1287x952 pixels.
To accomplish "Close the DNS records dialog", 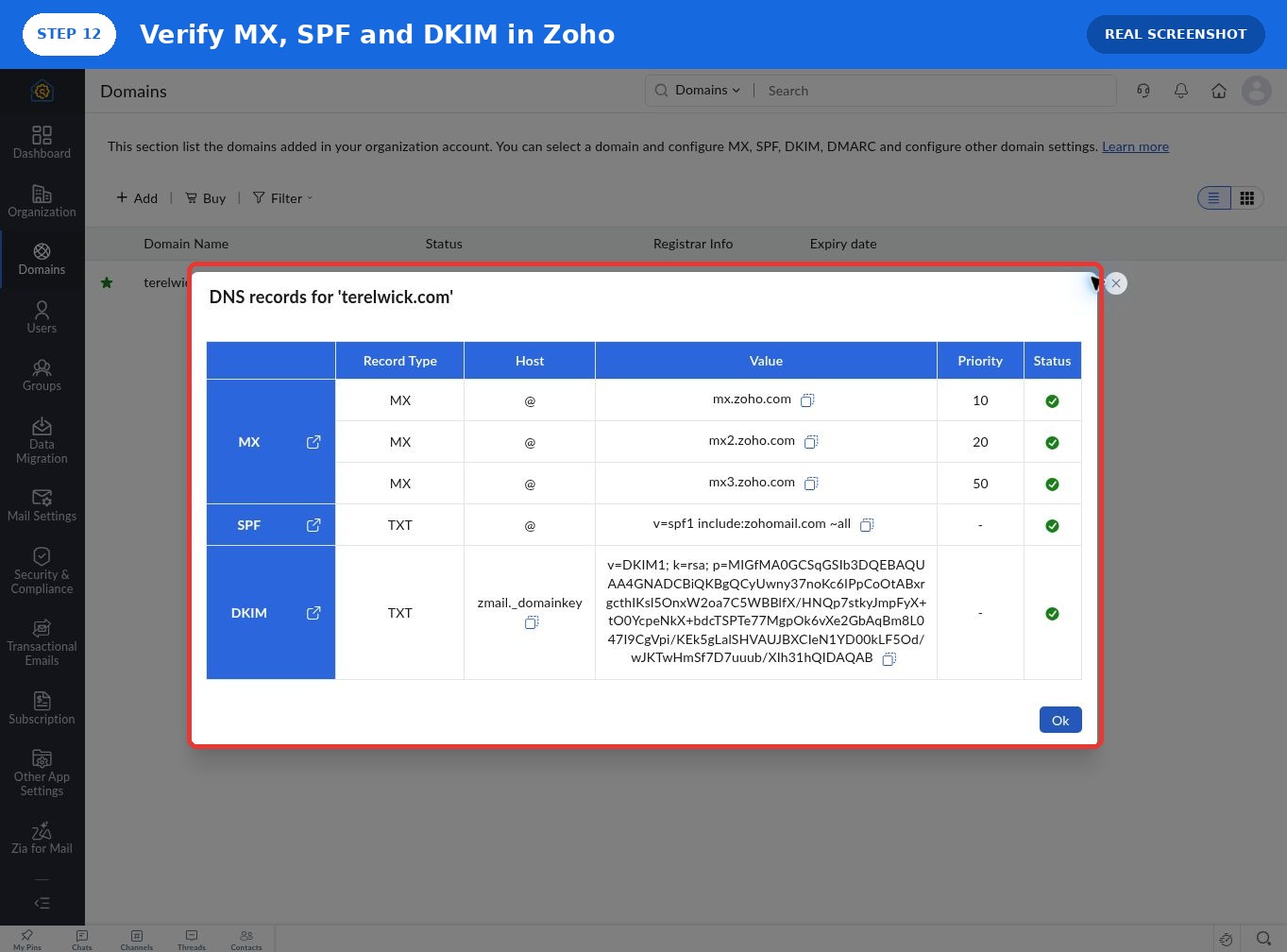I will pos(1116,283).
